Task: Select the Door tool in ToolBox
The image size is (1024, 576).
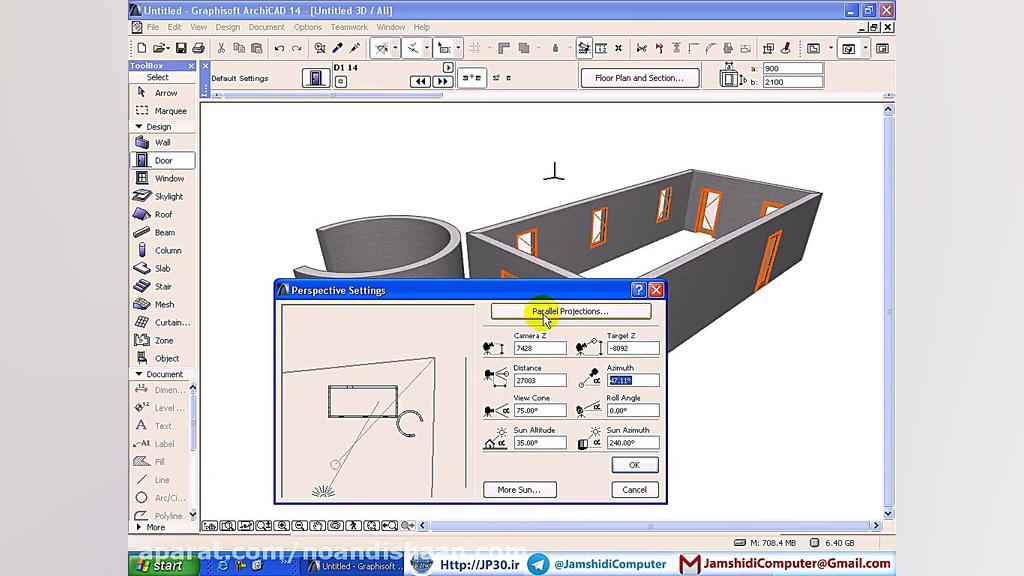Action: (162, 161)
